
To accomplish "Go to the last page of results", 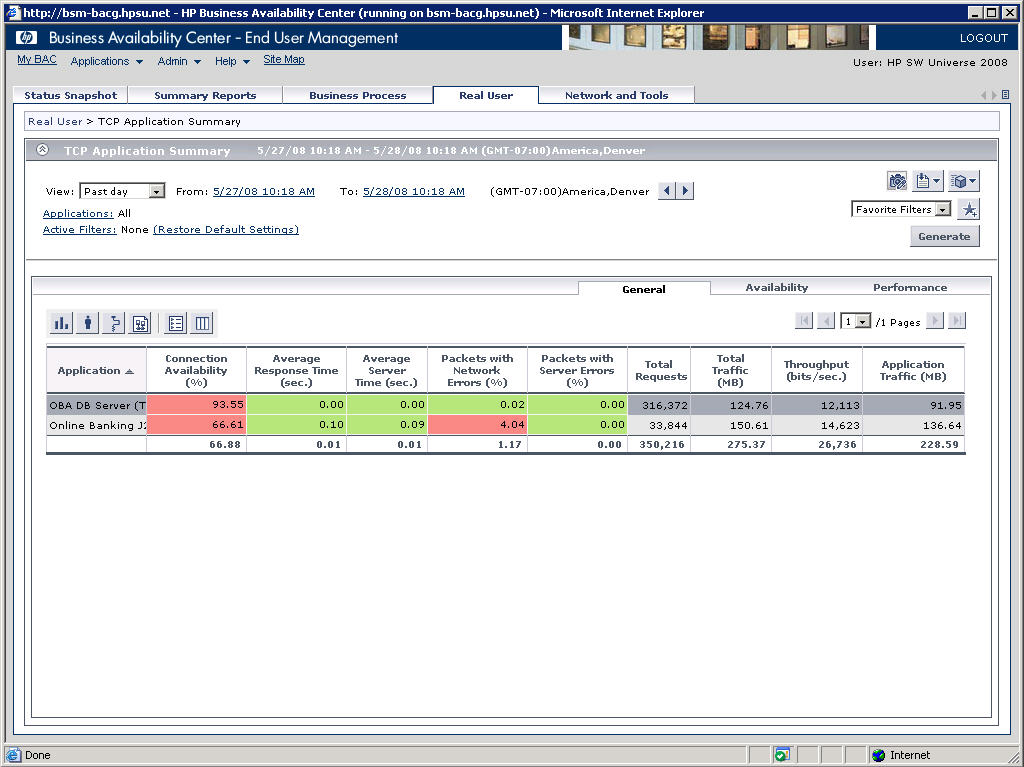I will (957, 321).
